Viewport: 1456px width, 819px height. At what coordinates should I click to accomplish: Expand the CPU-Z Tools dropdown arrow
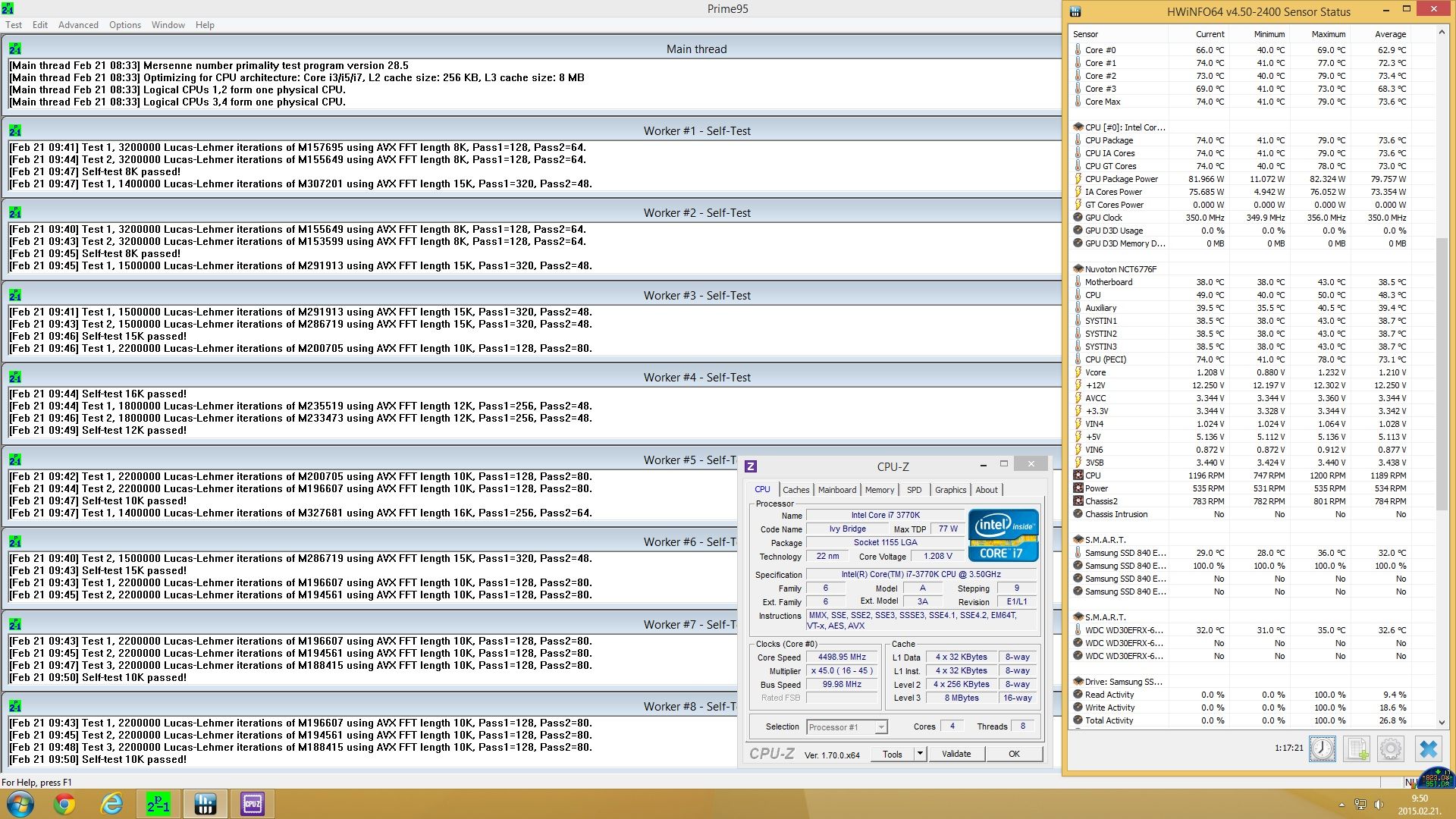pos(920,754)
